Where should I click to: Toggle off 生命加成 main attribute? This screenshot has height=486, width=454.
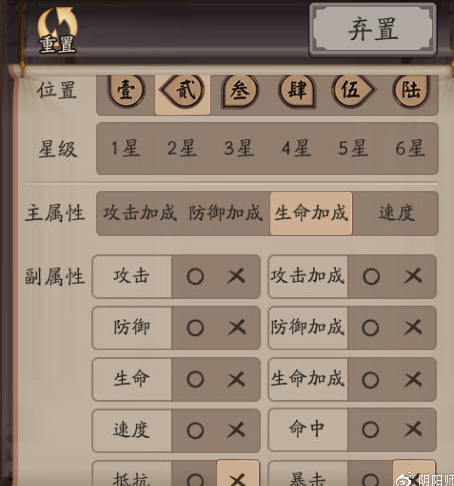[x=311, y=213]
